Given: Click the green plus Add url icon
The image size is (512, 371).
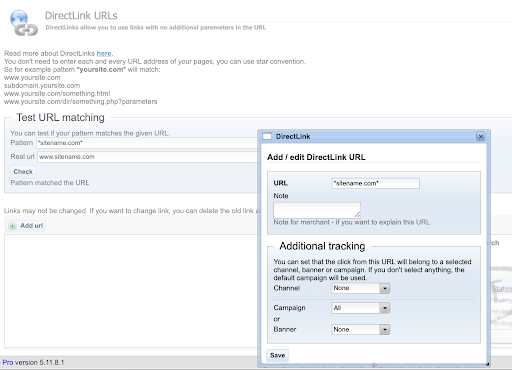Looking at the screenshot, I should (x=12, y=226).
